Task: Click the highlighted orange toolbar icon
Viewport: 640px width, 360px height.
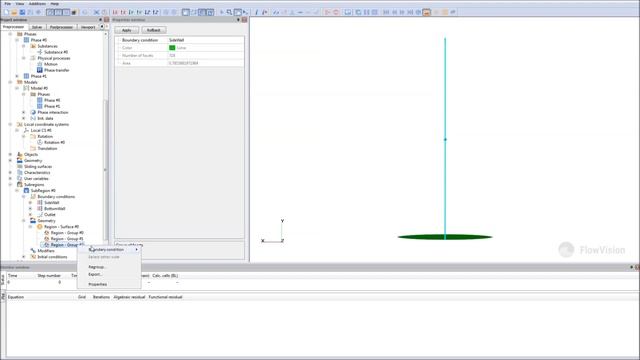Action: (x=427, y=12)
